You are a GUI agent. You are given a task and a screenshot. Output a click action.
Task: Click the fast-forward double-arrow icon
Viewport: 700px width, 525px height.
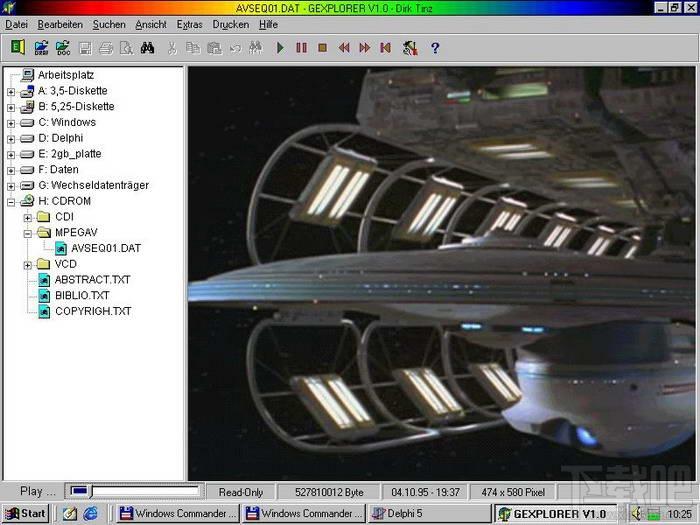point(365,47)
